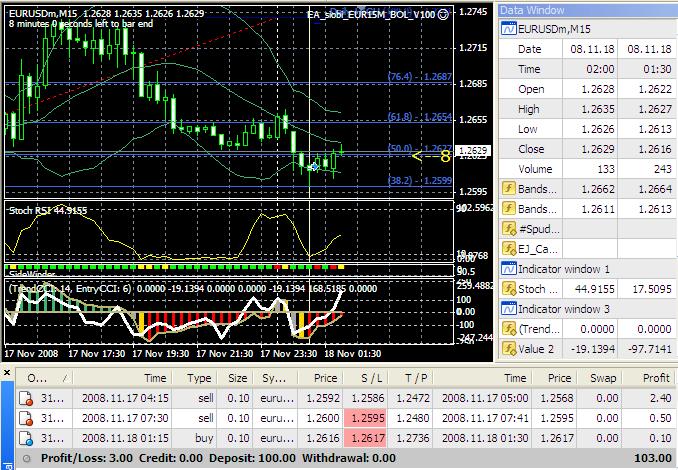Click the Low value 1.2626
The height and width of the screenshot is (470, 678).
click(598, 129)
